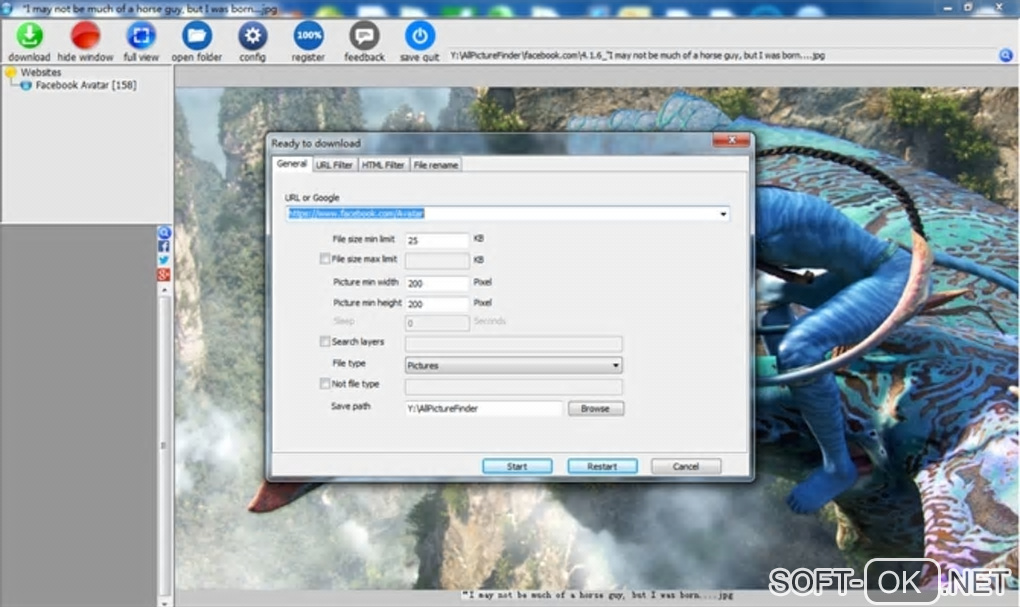Image resolution: width=1020 pixels, height=607 pixels.
Task: Cancel the Ready to download dialog
Action: [x=686, y=466]
